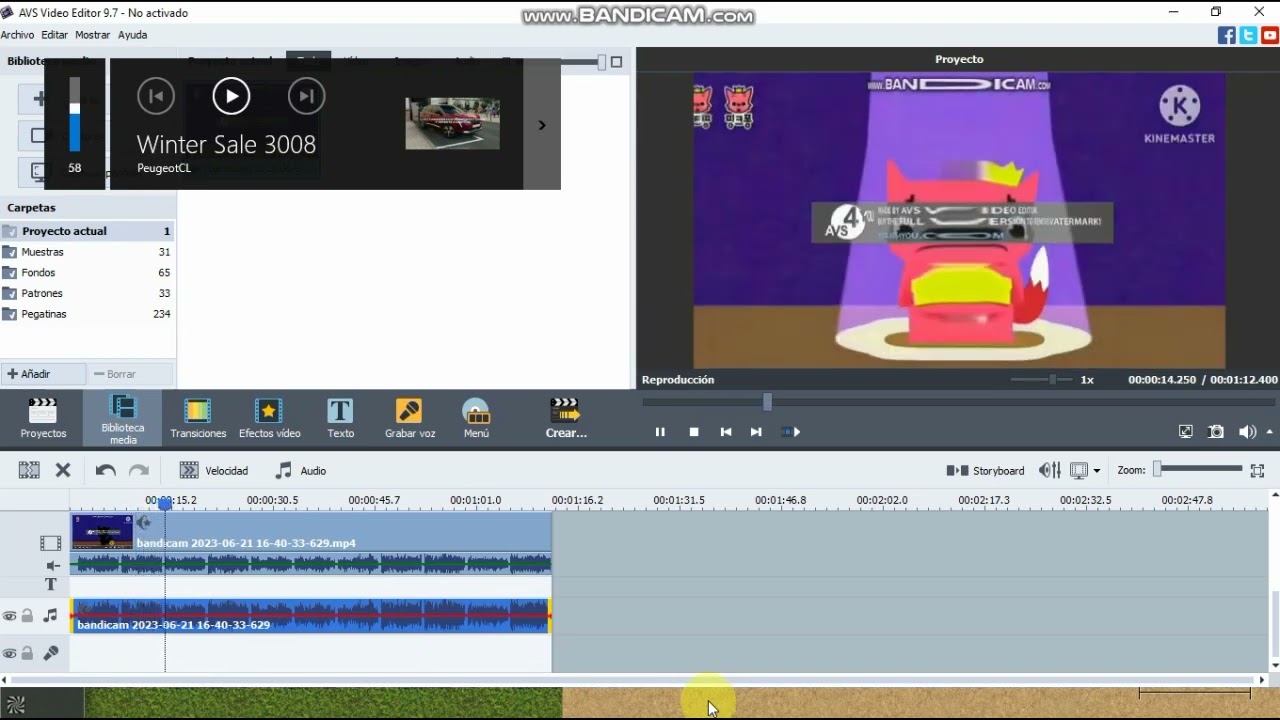Click the text track T icon
The height and width of the screenshot is (720, 1280).
tap(50, 584)
